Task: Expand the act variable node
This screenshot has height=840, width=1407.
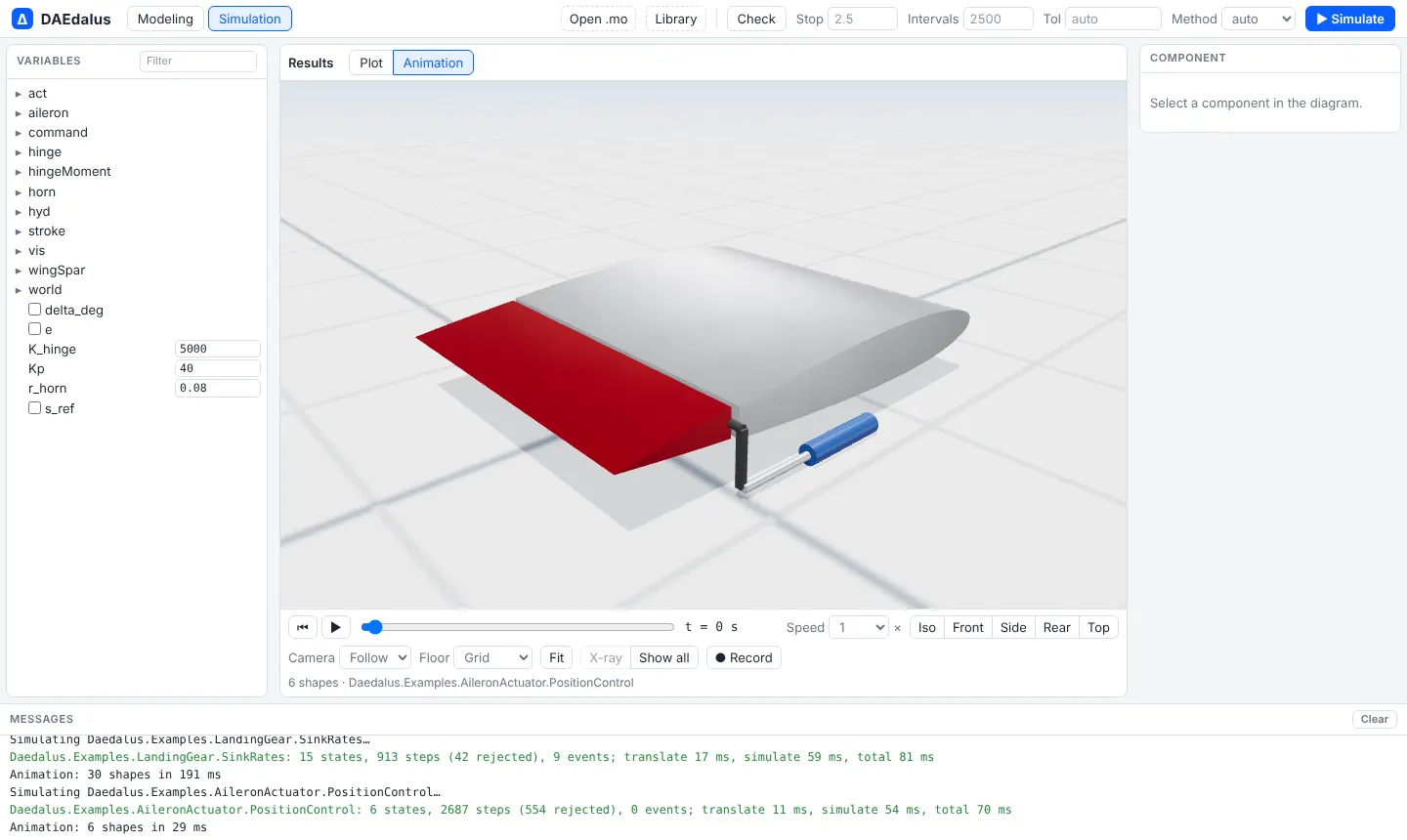Action: pos(19,94)
